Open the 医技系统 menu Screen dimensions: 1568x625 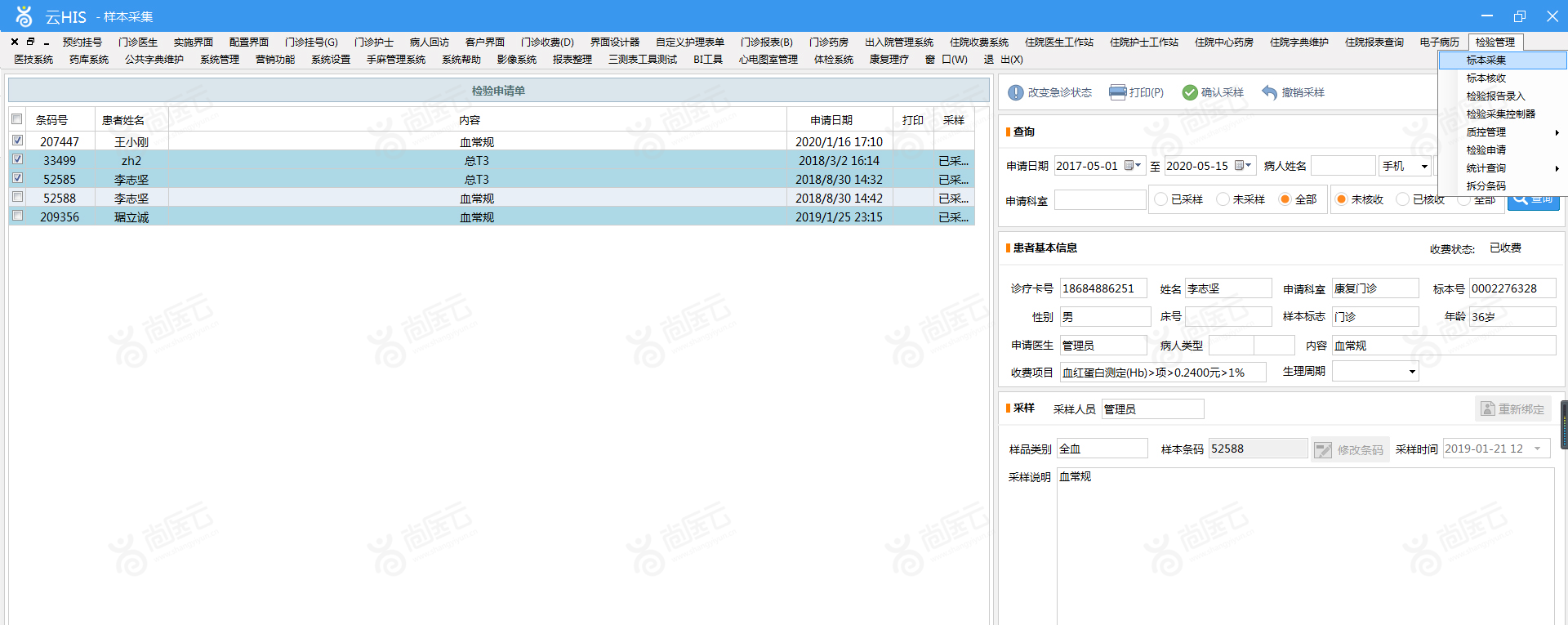pyautogui.click(x=33, y=60)
